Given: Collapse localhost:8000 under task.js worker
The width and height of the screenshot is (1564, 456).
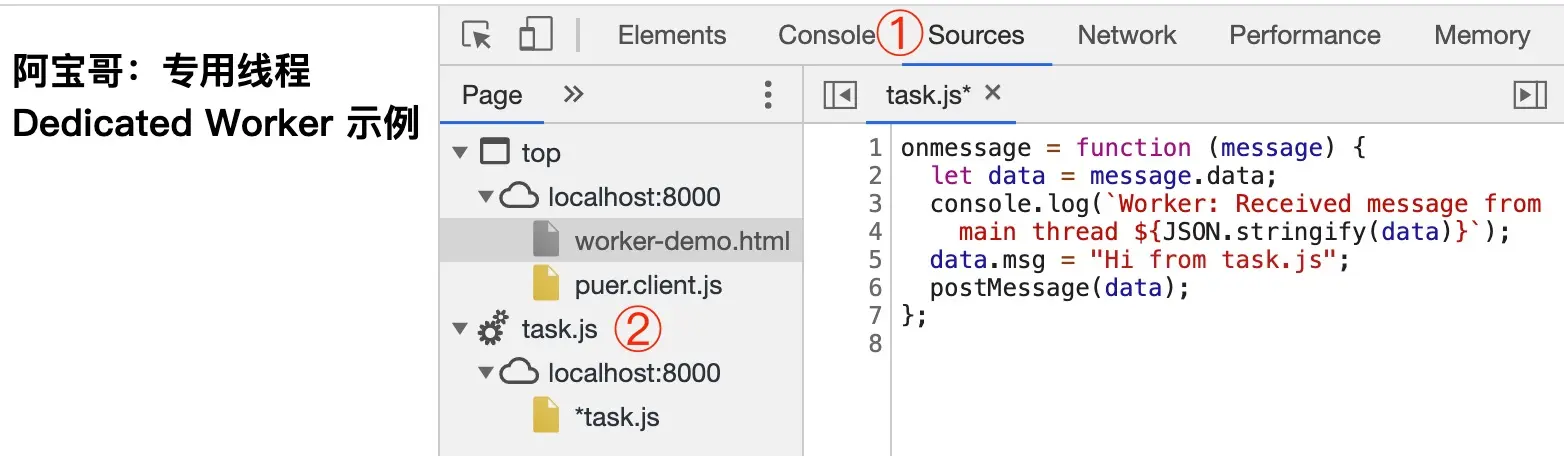Looking at the screenshot, I should pyautogui.click(x=486, y=372).
